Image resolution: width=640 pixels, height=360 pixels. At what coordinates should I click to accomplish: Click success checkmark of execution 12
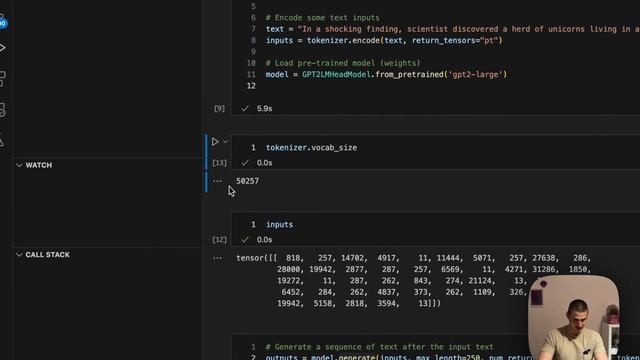point(244,240)
